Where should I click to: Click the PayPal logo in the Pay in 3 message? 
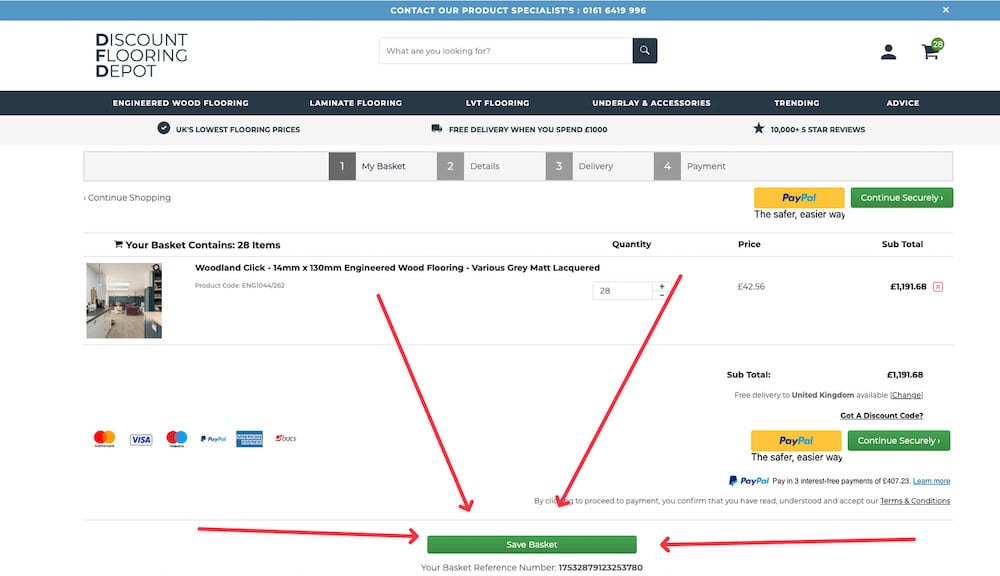pos(749,481)
